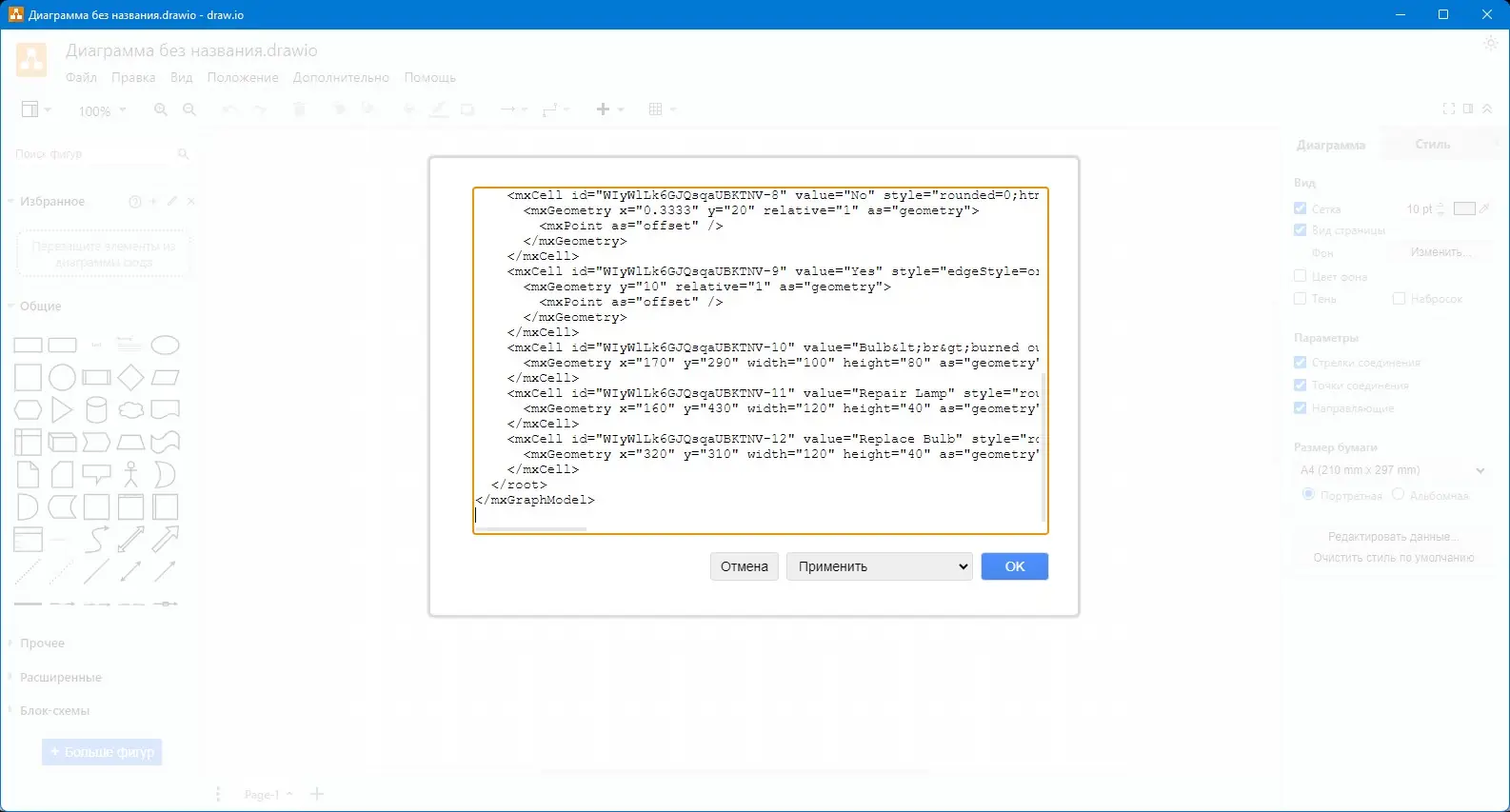Click inside the XML code text area
The height and width of the screenshot is (812, 1510).
click(760, 361)
